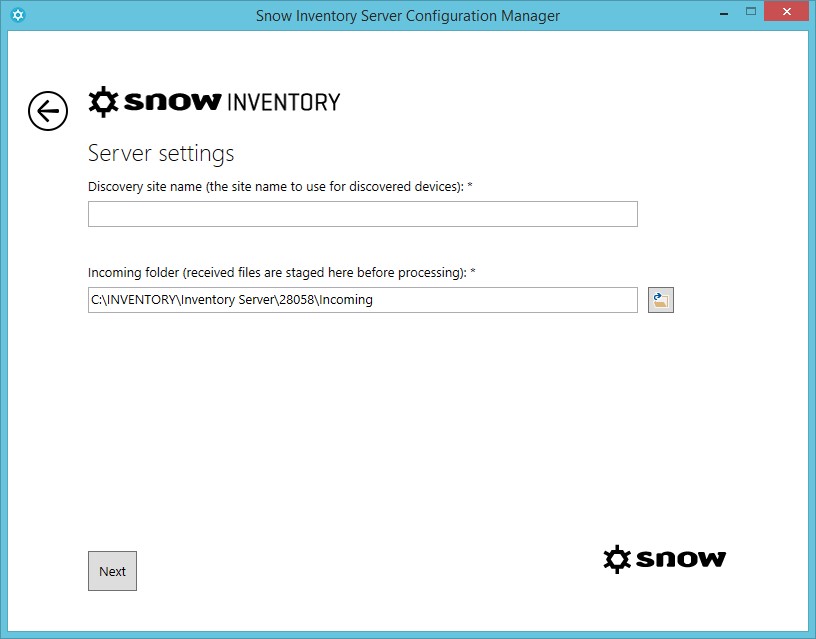The width and height of the screenshot is (816, 639).
Task: Continue with the Next button
Action: (112, 571)
